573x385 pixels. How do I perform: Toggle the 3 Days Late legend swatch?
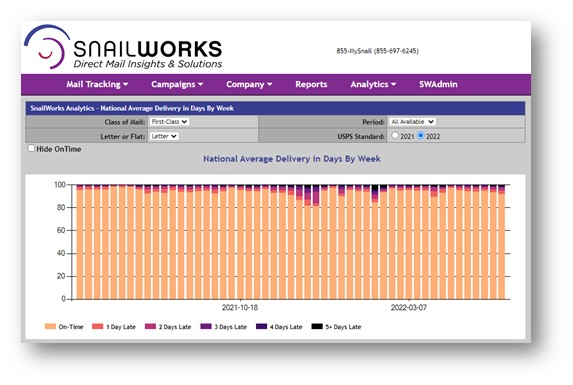click(206, 326)
